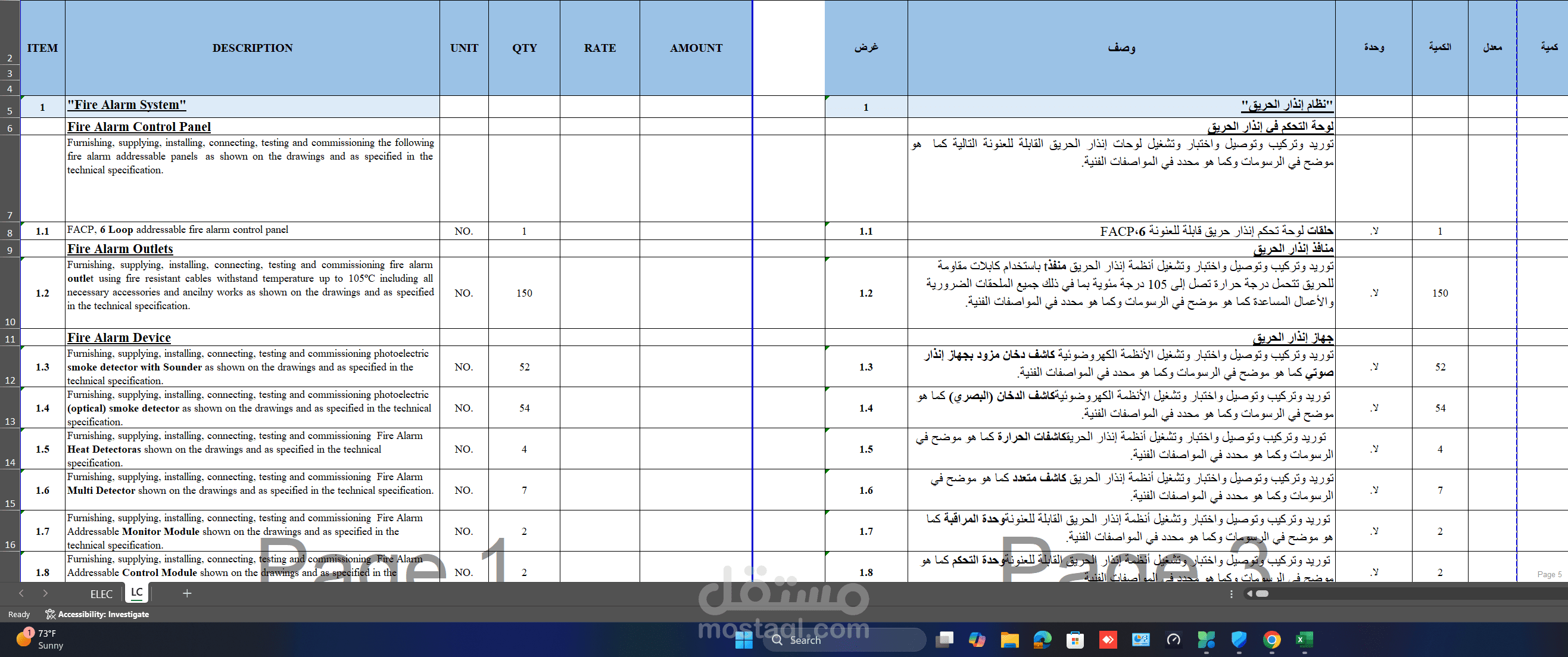Select Arabic header cell الكمية

click(1439, 48)
